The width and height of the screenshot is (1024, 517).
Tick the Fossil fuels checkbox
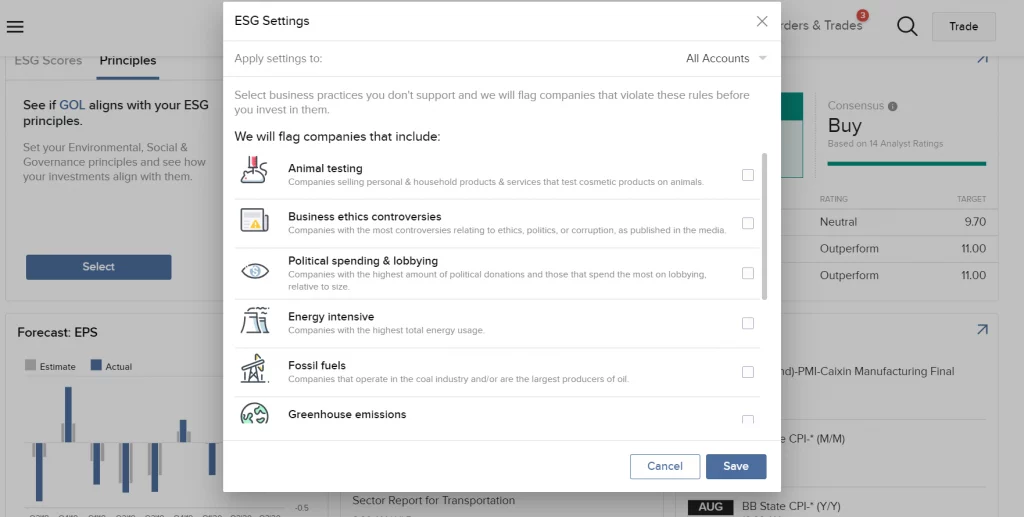(748, 372)
